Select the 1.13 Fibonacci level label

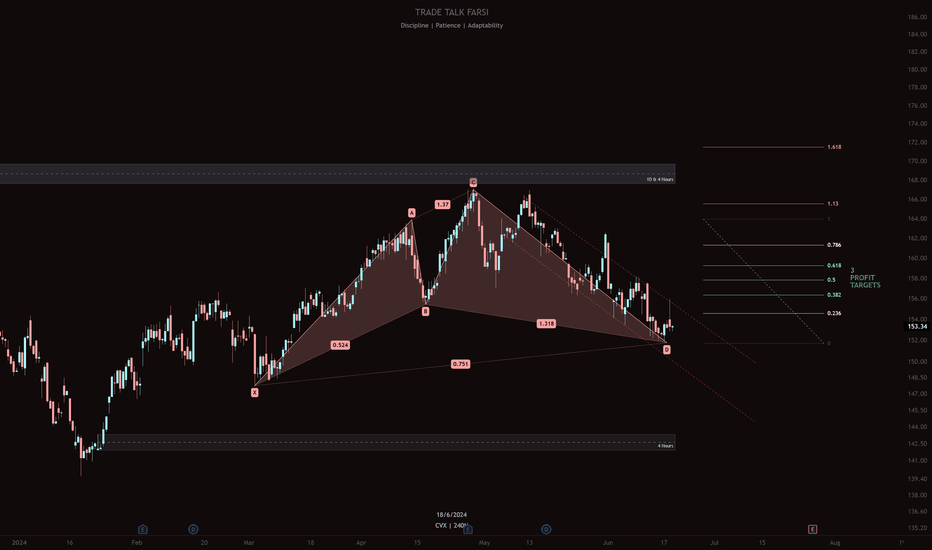tap(833, 203)
